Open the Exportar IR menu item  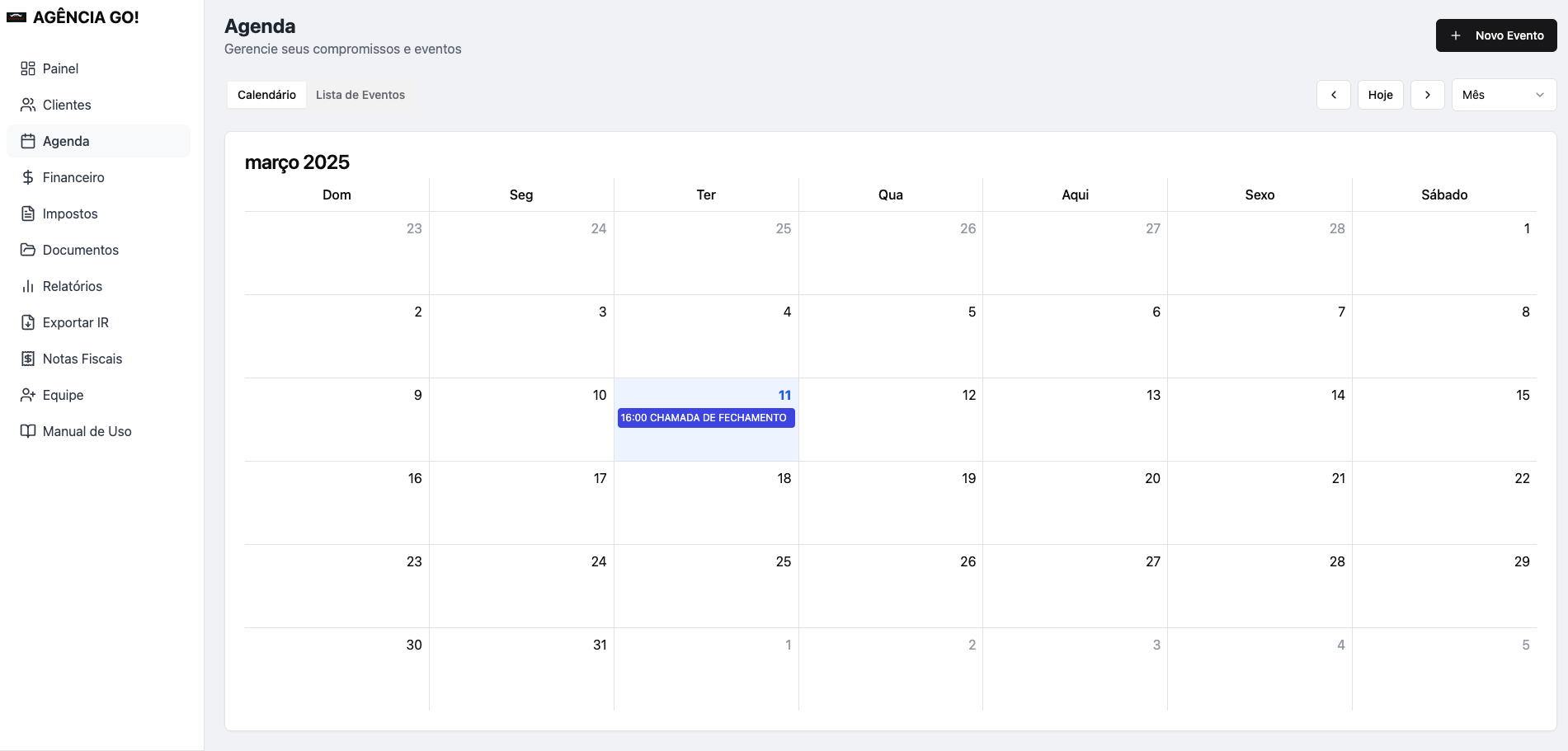(x=98, y=322)
